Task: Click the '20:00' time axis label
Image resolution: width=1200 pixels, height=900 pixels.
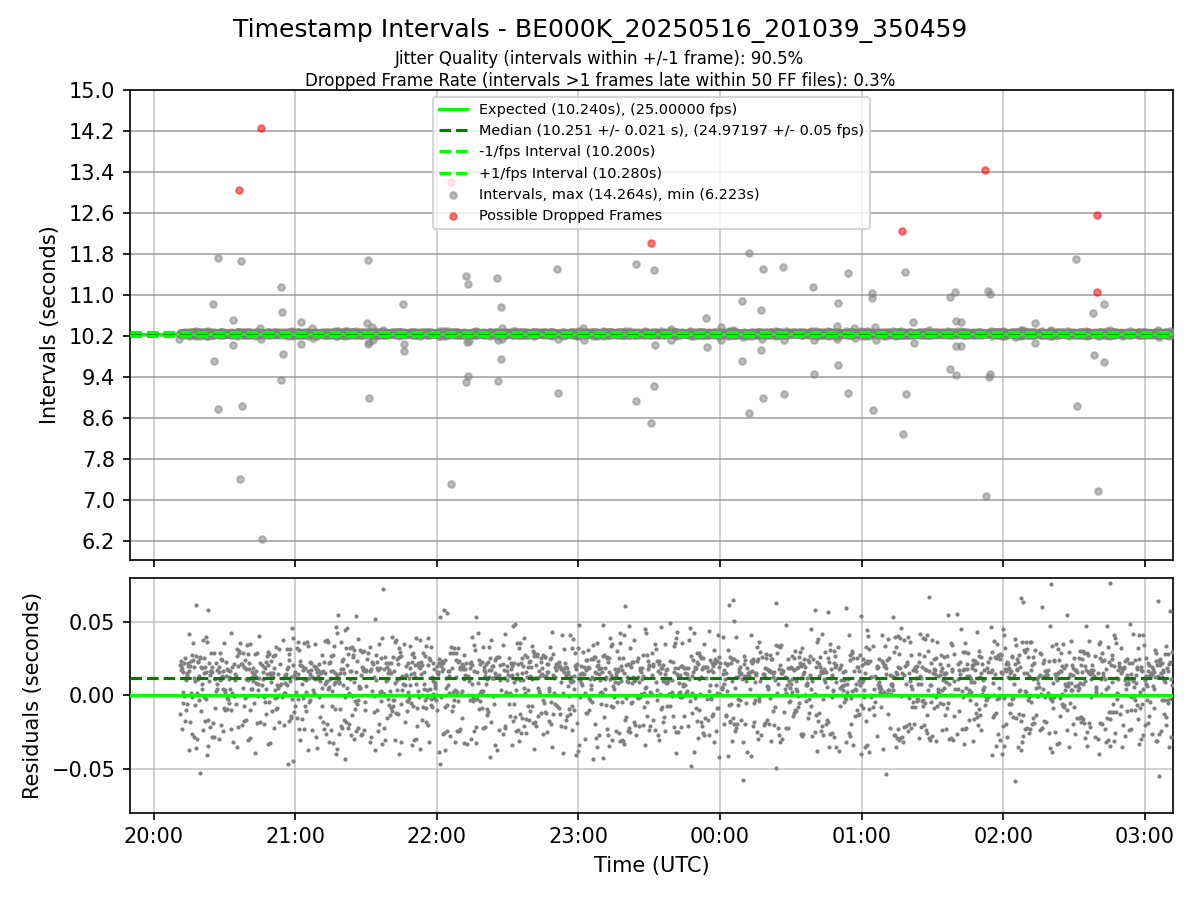Action: coord(154,835)
